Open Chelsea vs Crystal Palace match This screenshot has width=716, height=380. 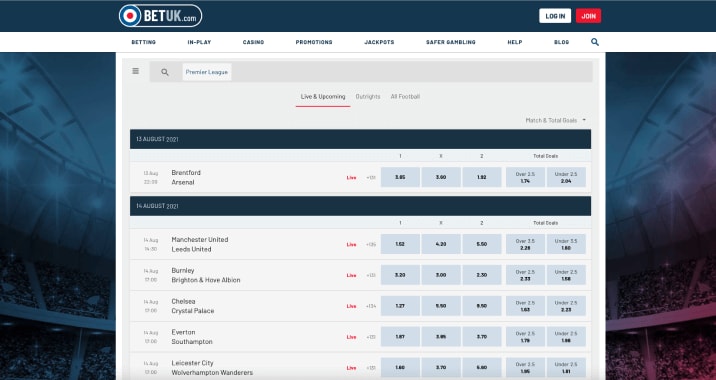(x=193, y=306)
